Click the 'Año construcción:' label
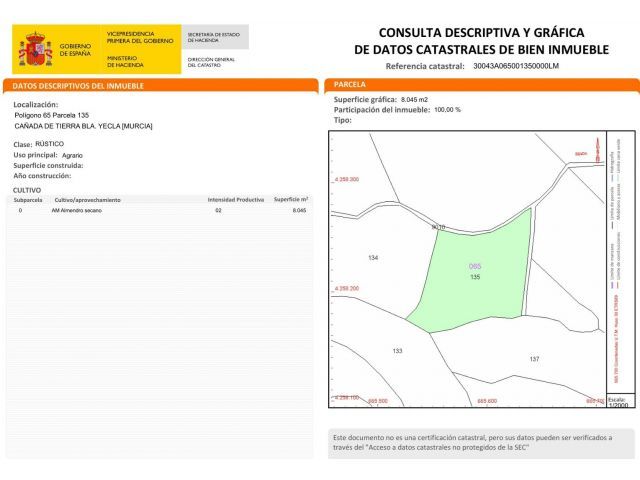640x480 pixels. [x=42, y=176]
